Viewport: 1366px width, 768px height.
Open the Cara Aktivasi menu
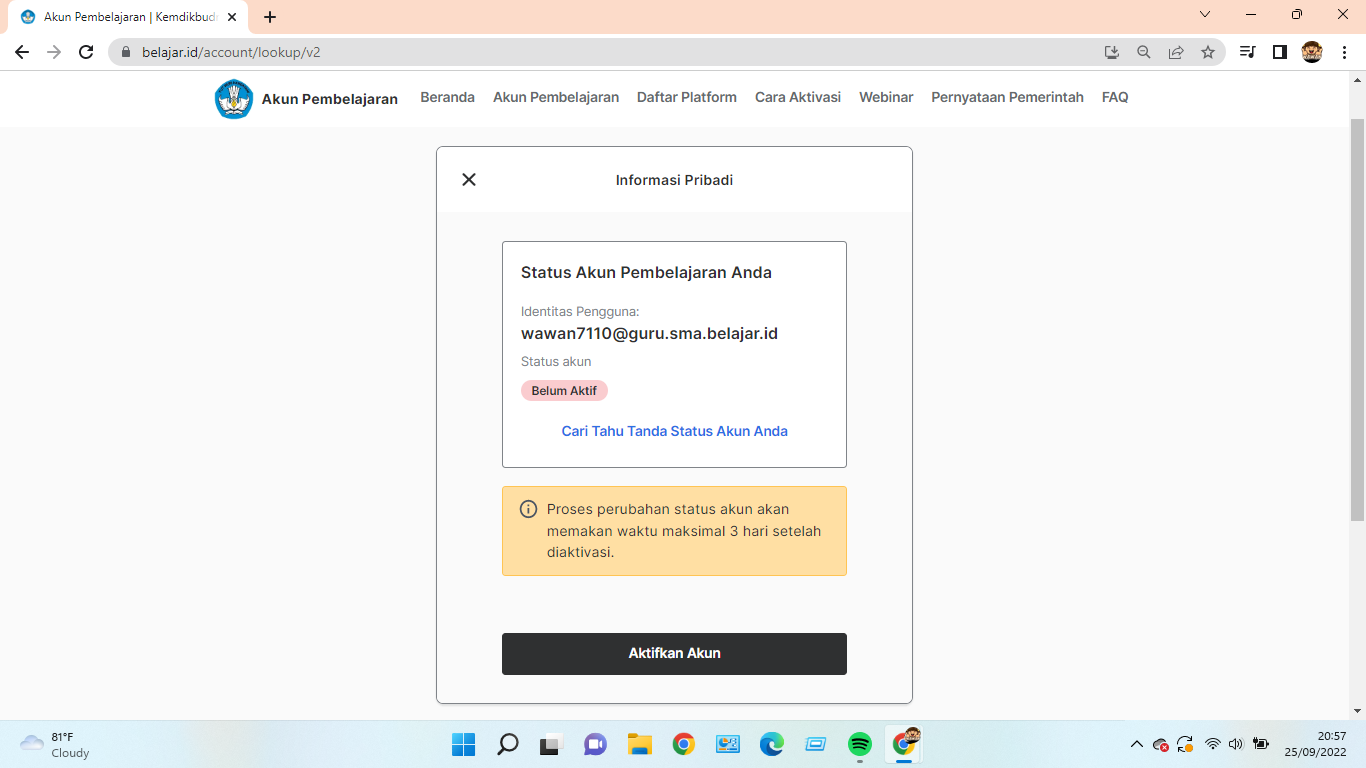point(797,97)
